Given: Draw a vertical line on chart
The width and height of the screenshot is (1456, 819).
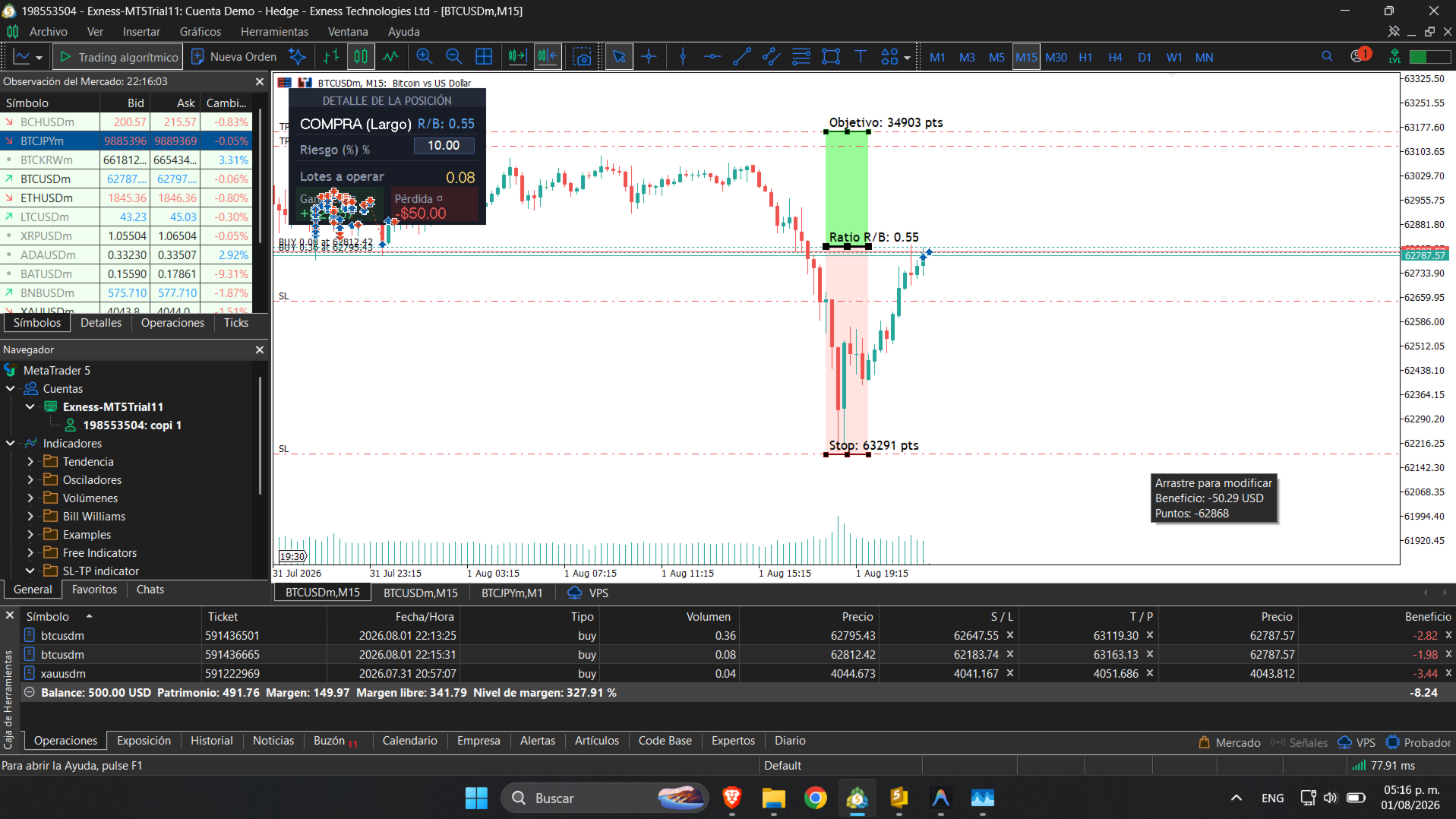Looking at the screenshot, I should (683, 57).
